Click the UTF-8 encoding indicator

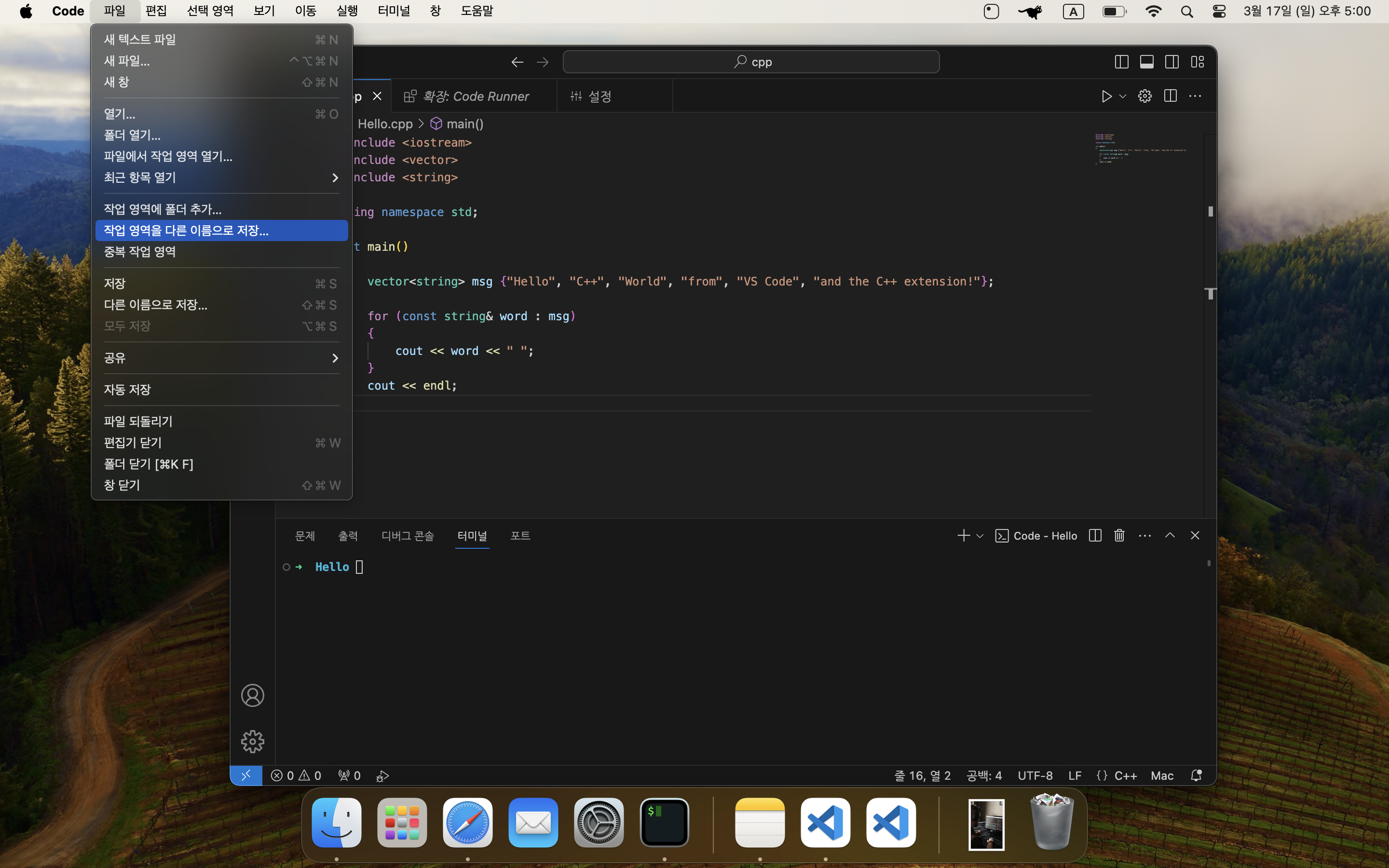pyautogui.click(x=1035, y=775)
